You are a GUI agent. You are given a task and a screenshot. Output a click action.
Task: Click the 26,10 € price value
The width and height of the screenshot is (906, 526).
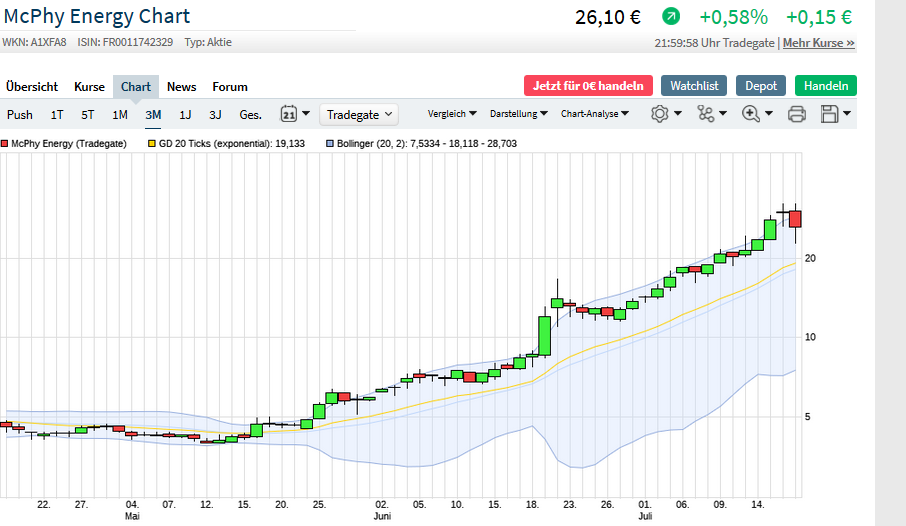(608, 17)
